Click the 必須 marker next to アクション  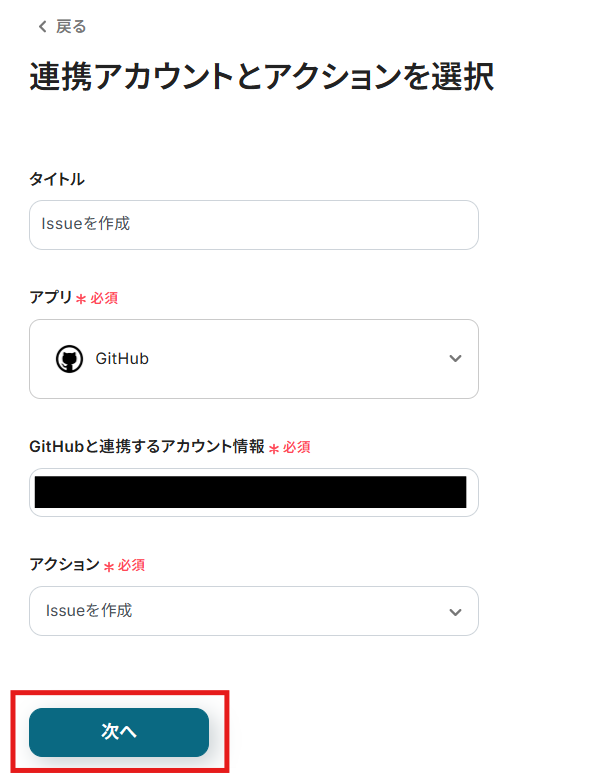pyautogui.click(x=132, y=565)
